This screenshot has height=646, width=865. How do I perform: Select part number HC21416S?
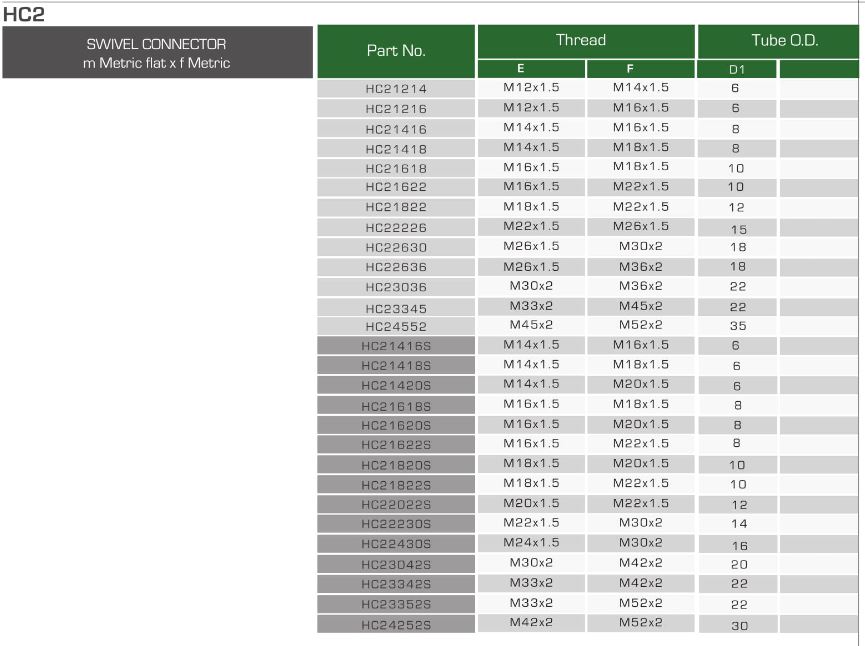tap(396, 346)
